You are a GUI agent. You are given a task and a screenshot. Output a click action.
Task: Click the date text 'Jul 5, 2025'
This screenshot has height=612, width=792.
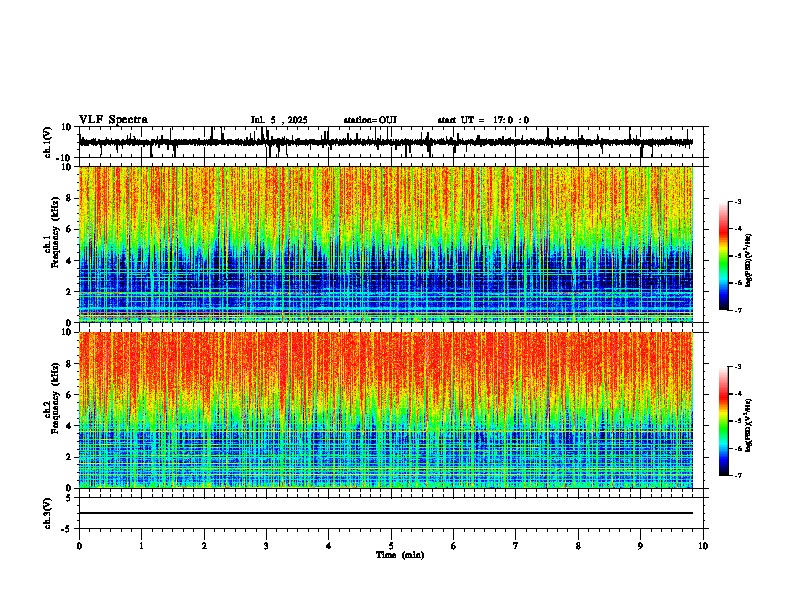pyautogui.click(x=279, y=120)
